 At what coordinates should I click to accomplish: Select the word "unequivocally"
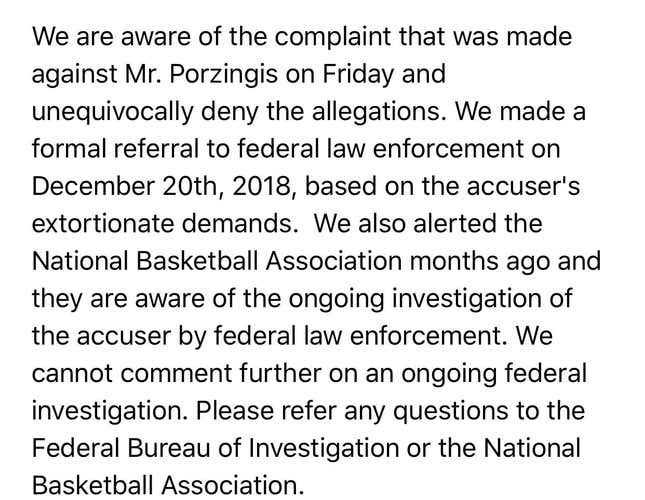[x=112, y=111]
